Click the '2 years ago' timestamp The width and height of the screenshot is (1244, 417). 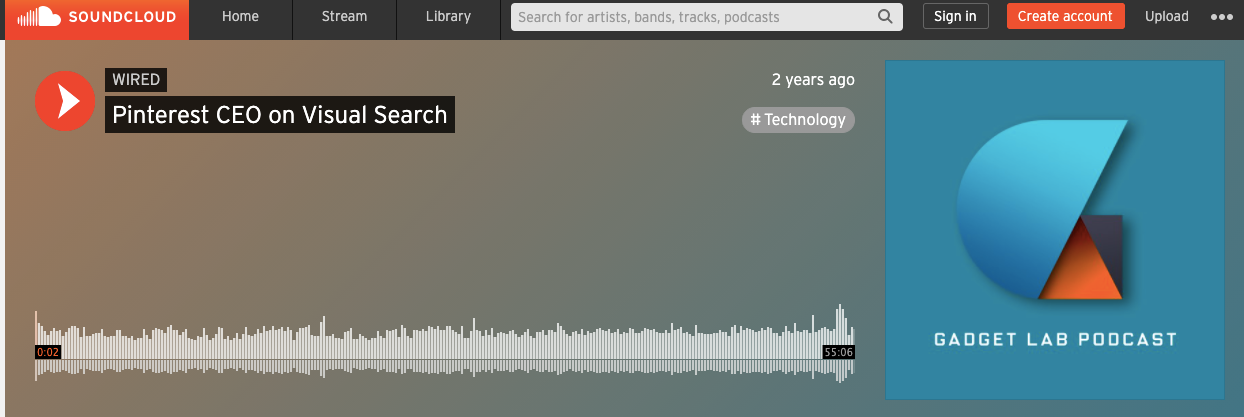click(x=813, y=79)
